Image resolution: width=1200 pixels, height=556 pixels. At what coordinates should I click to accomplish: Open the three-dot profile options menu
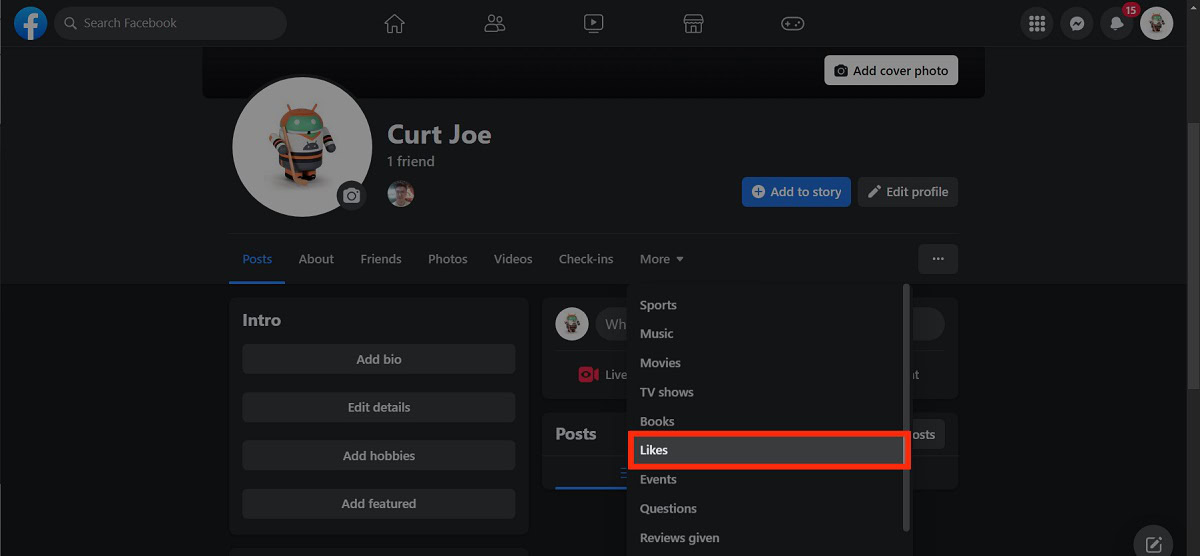(x=937, y=259)
